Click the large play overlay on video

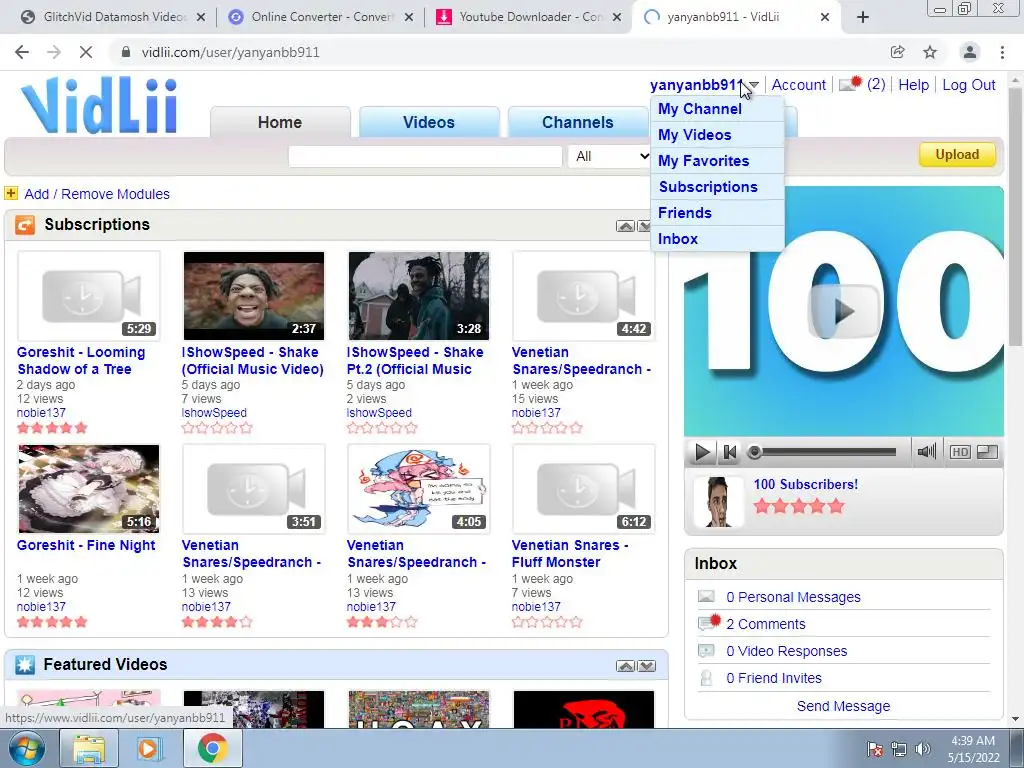tap(844, 312)
